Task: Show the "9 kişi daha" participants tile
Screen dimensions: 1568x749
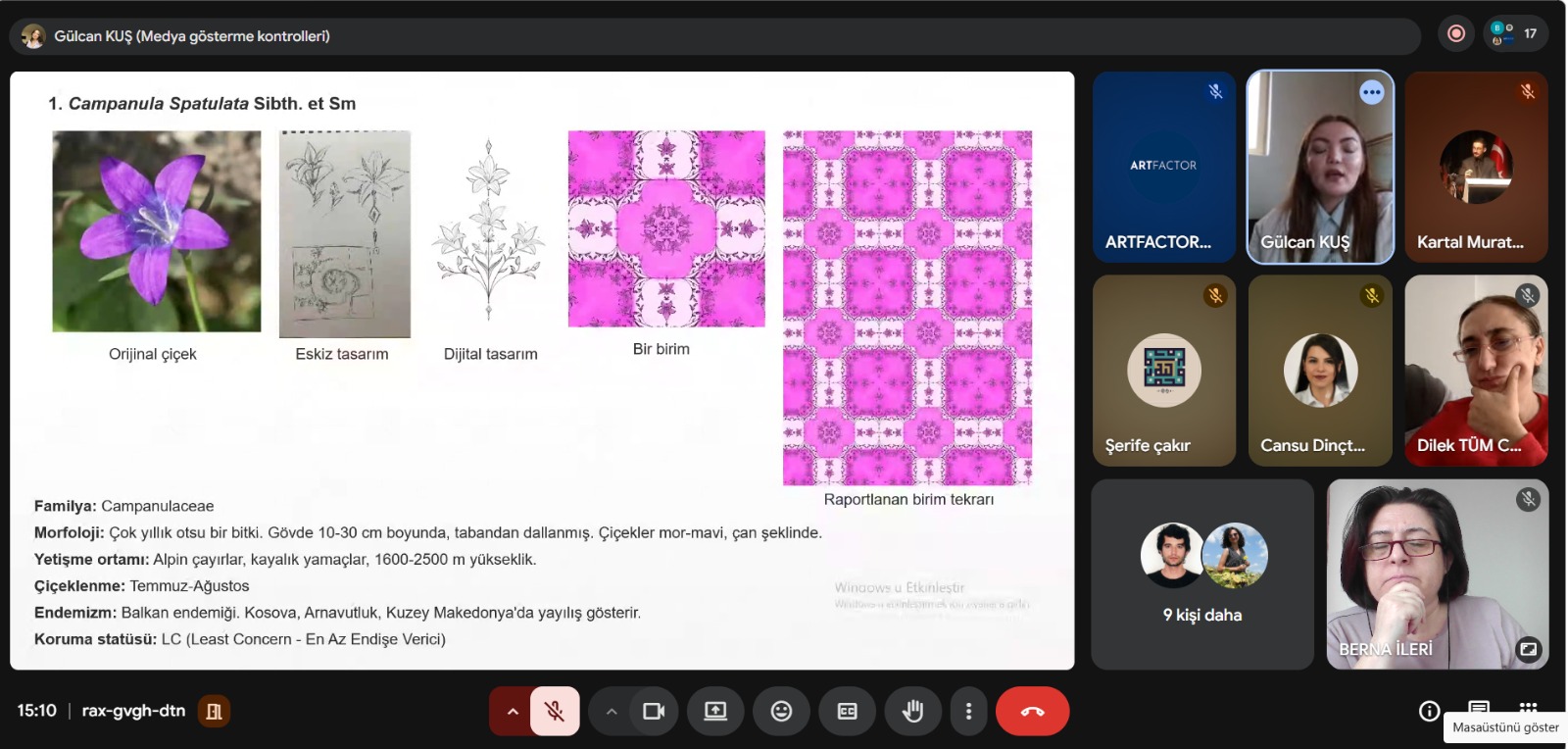Action: [x=1201, y=574]
